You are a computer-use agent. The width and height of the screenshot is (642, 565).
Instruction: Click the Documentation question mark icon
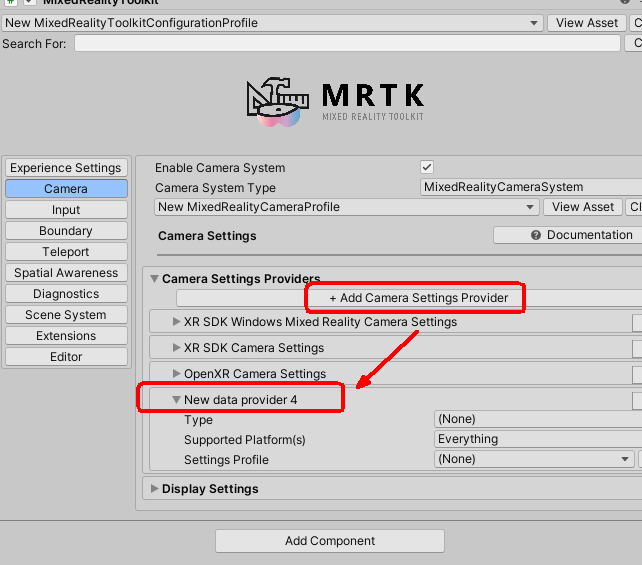[536, 235]
